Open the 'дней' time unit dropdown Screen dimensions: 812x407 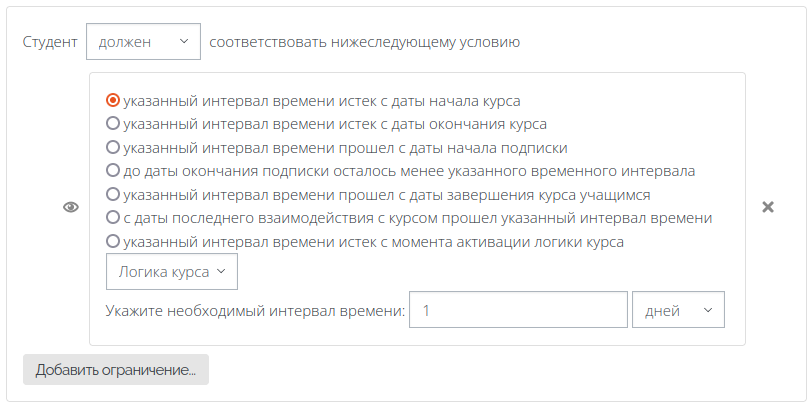point(678,310)
